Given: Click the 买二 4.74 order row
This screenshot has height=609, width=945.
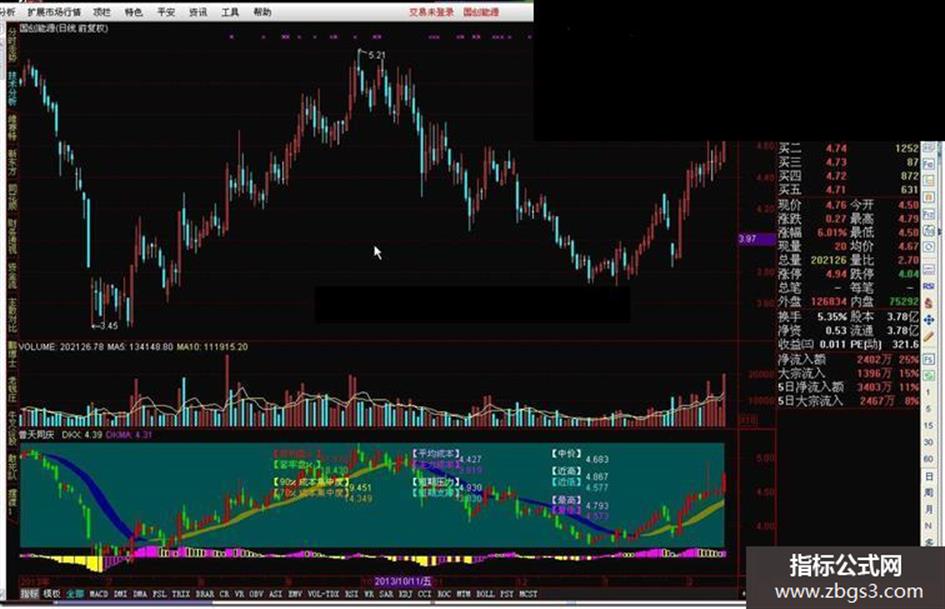Looking at the screenshot, I should 848,148.
